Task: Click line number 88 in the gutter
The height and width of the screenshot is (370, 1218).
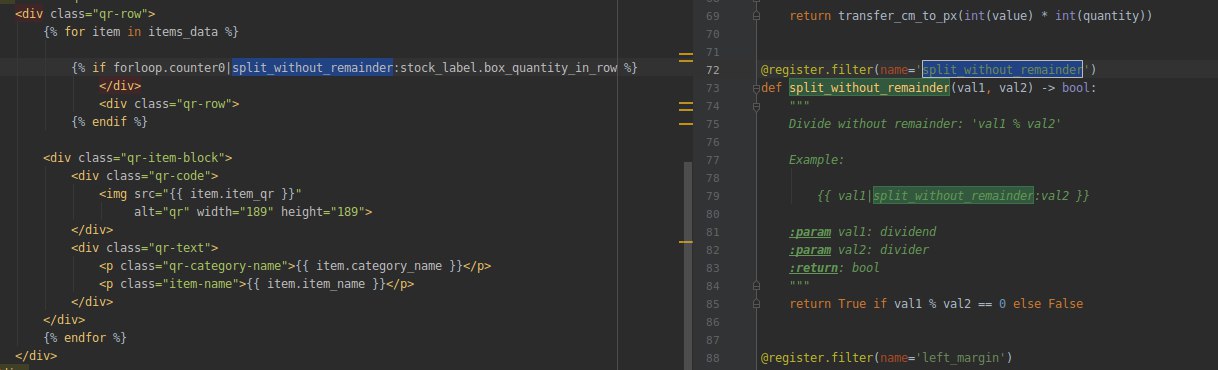Action: tap(712, 358)
